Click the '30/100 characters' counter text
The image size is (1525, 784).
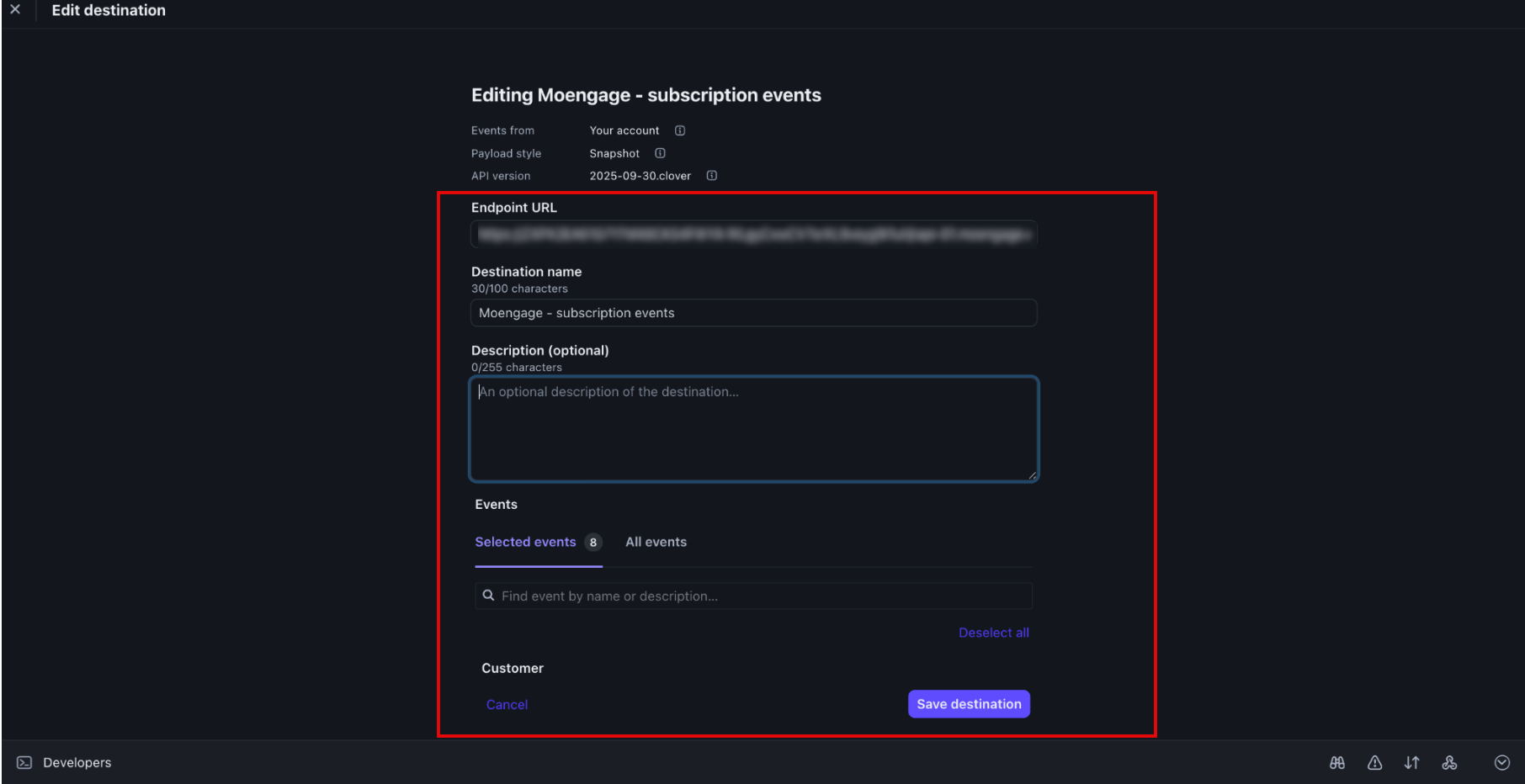click(x=519, y=289)
